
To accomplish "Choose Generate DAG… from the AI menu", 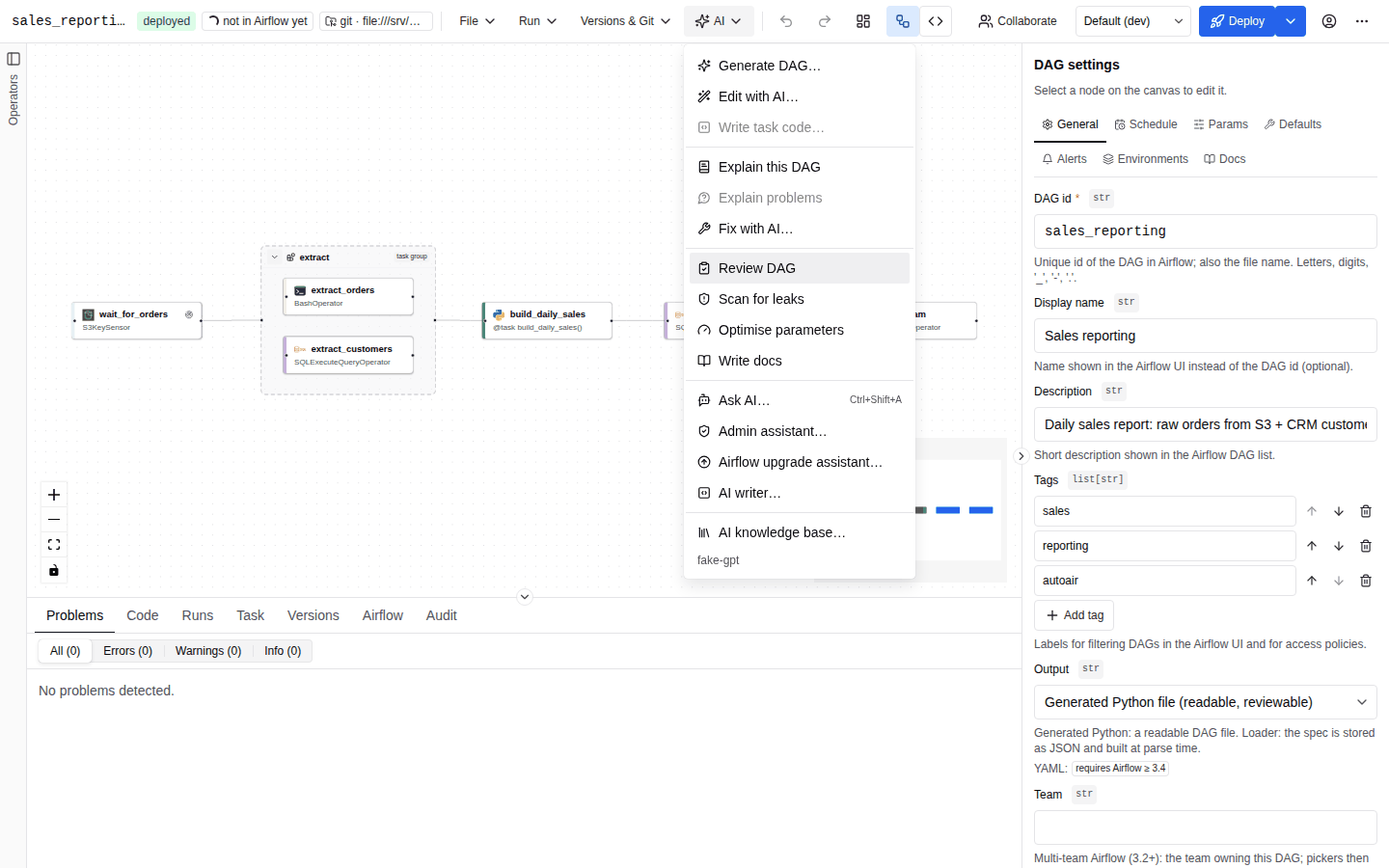I will point(800,66).
